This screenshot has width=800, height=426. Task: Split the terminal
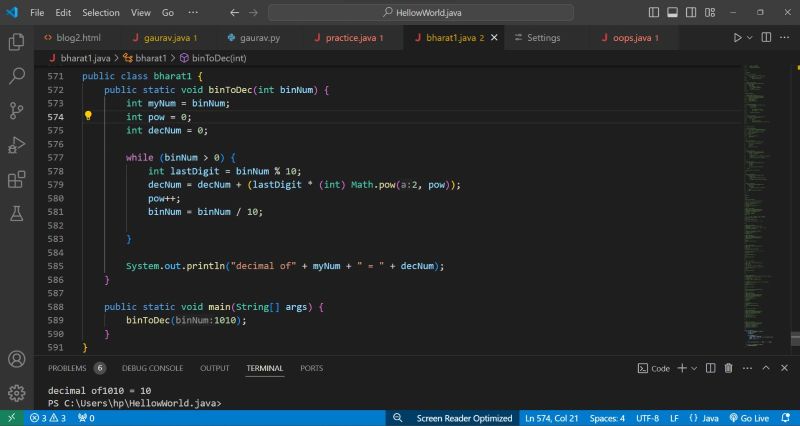(710, 368)
